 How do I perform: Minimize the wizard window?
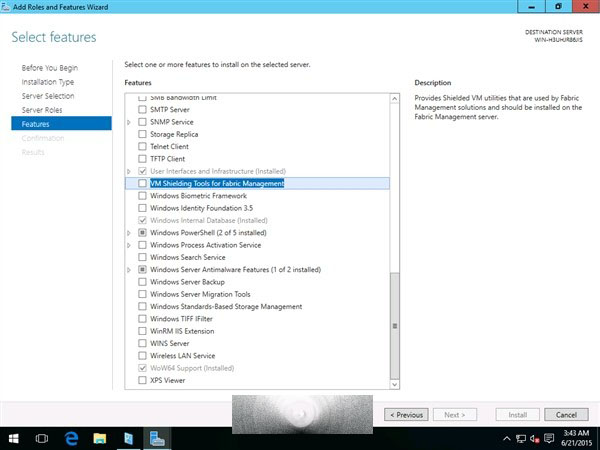(x=531, y=7)
